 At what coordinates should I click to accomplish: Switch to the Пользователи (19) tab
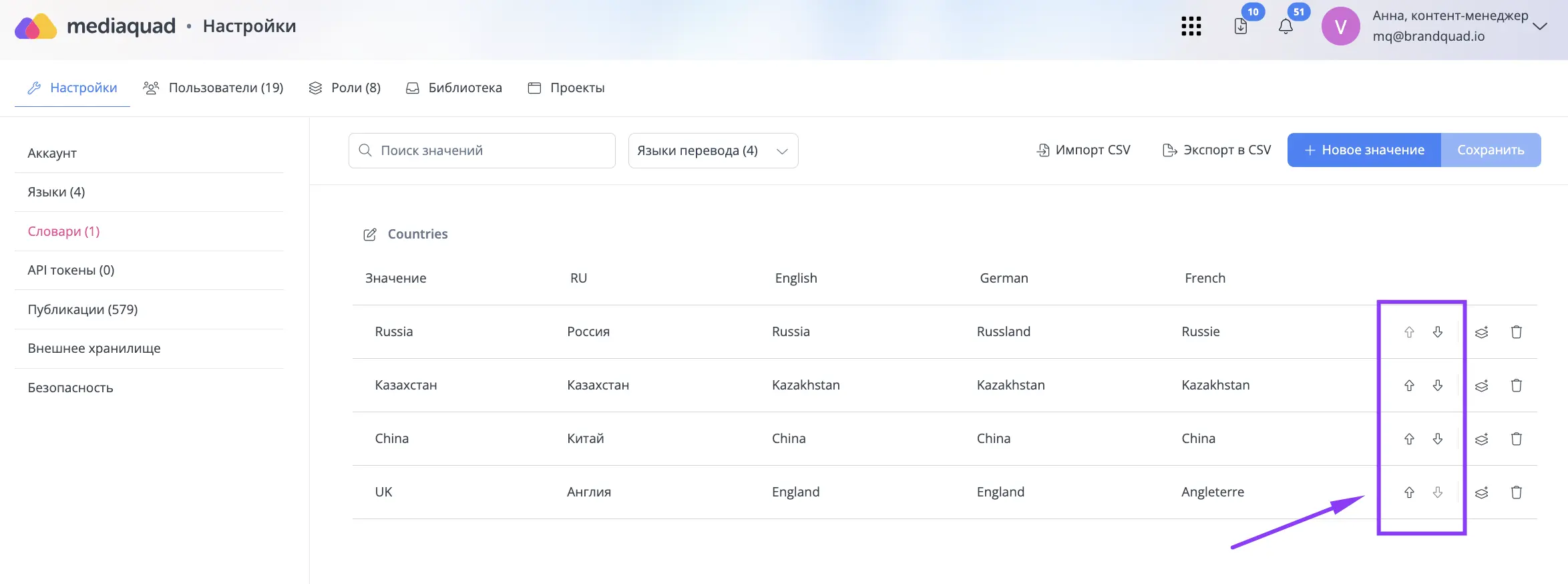(x=214, y=88)
